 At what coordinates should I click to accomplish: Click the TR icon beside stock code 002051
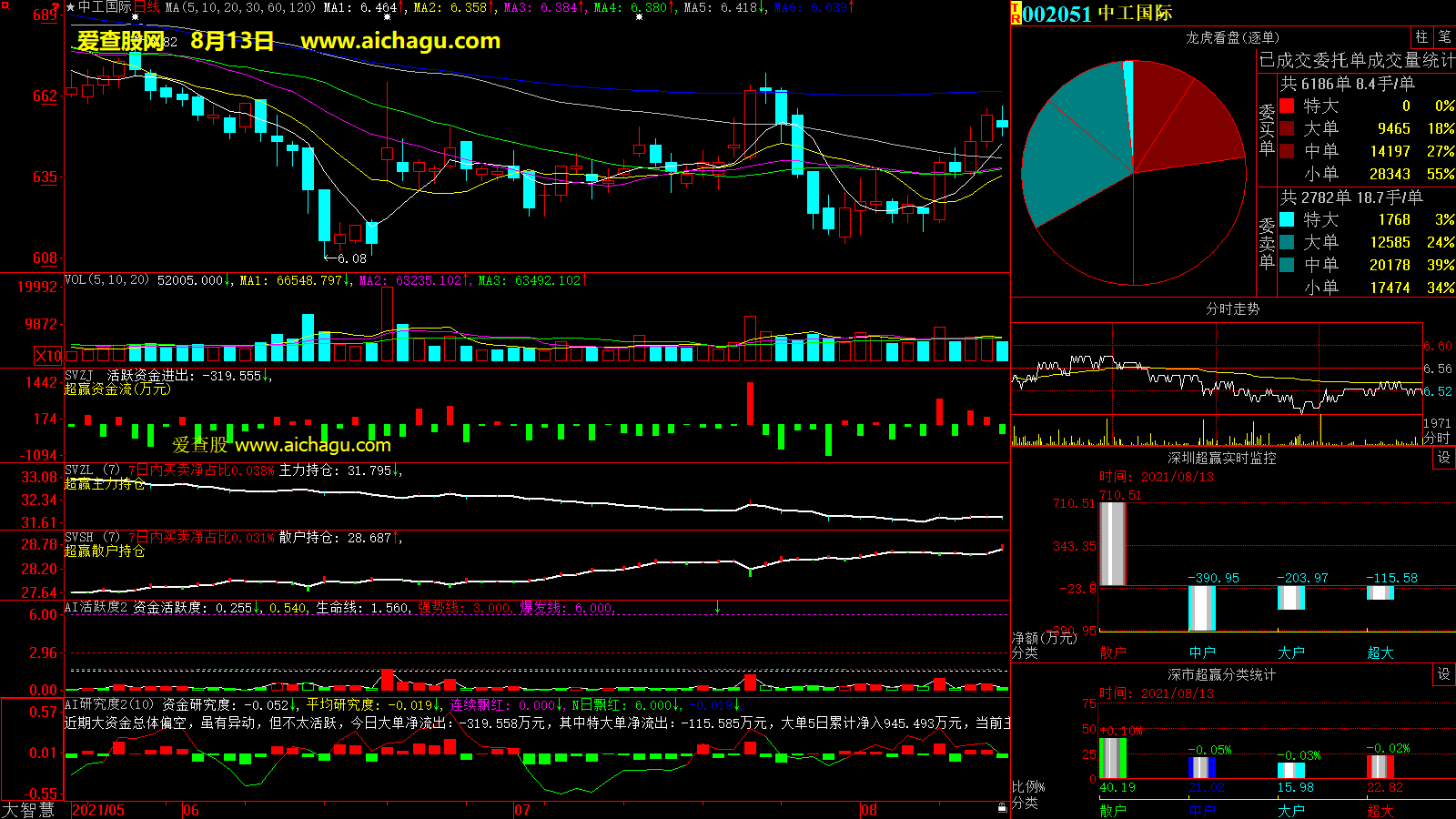1016,13
